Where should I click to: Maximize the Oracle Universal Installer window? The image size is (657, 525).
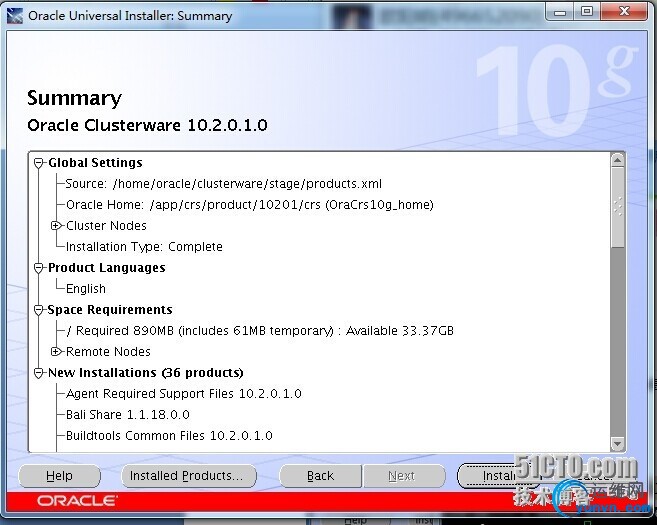tap(587, 12)
